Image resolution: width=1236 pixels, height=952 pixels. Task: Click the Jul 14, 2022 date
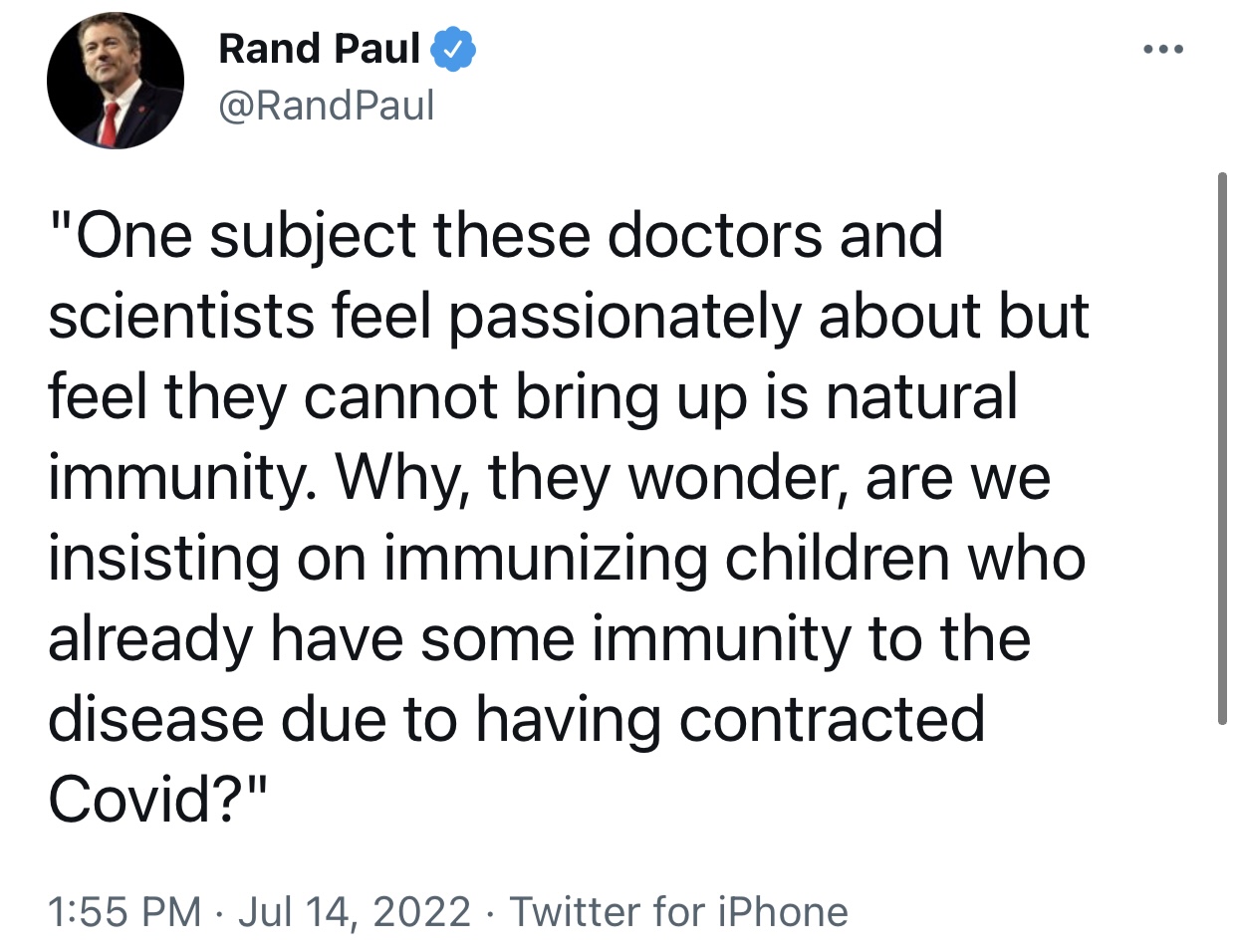point(354,911)
